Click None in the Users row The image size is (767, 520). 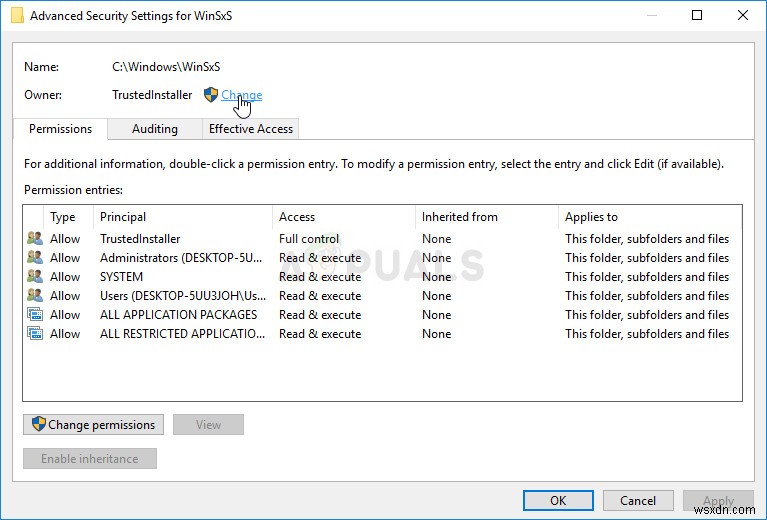tap(436, 295)
